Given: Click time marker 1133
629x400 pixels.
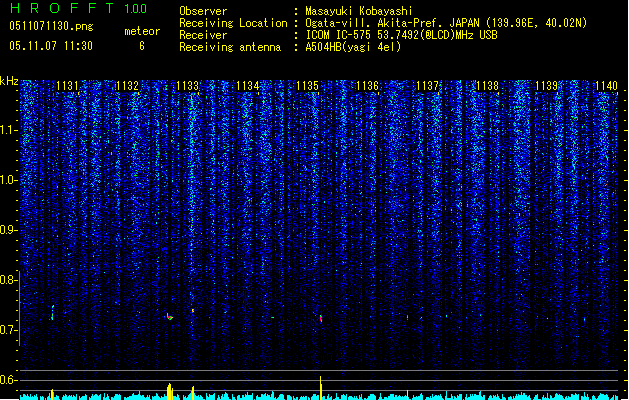Looking at the screenshot, I should coord(187,86).
